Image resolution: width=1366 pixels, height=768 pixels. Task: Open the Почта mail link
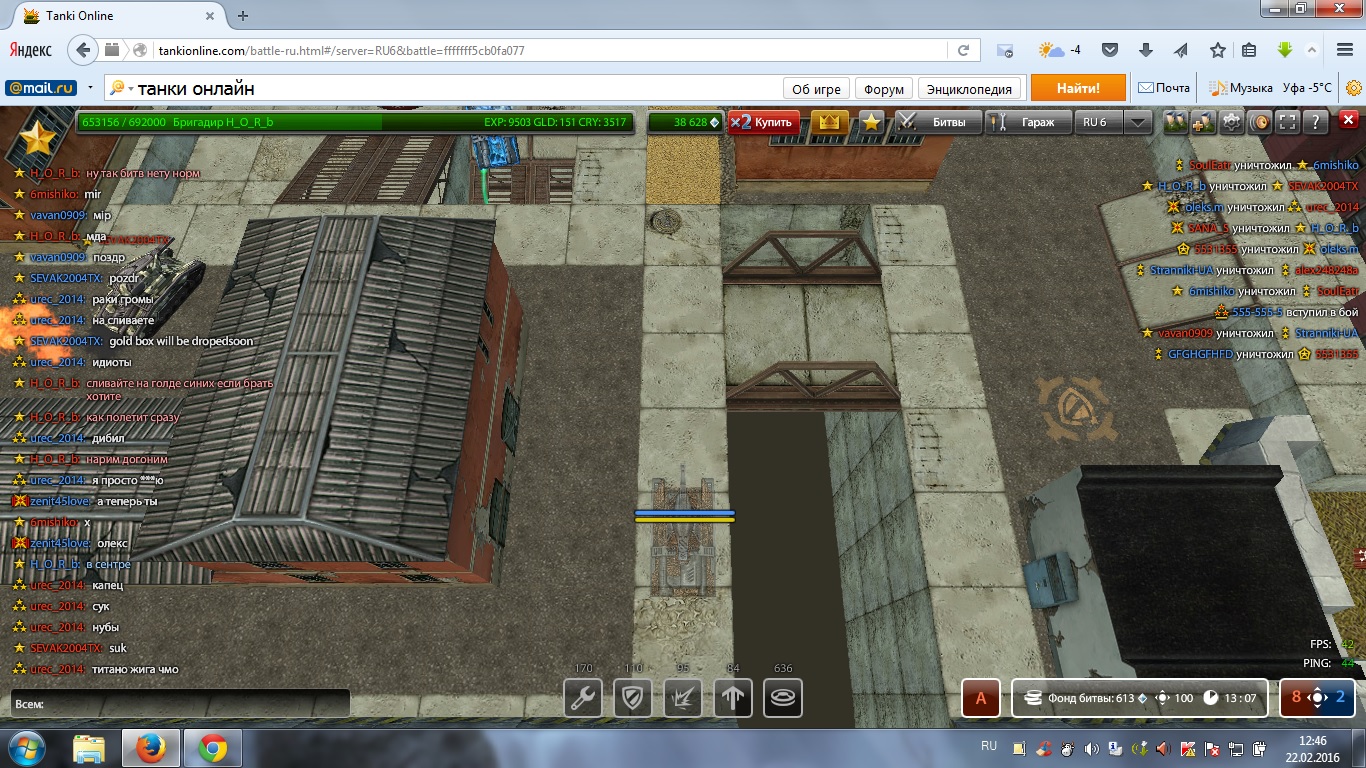(1164, 88)
